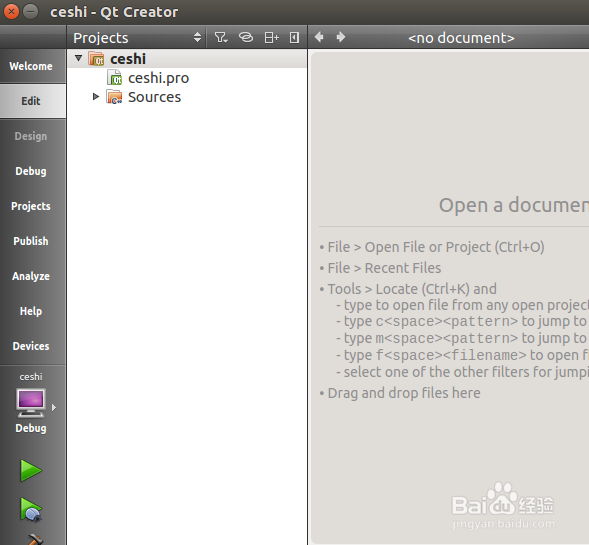Open the Design mode

coord(31,136)
